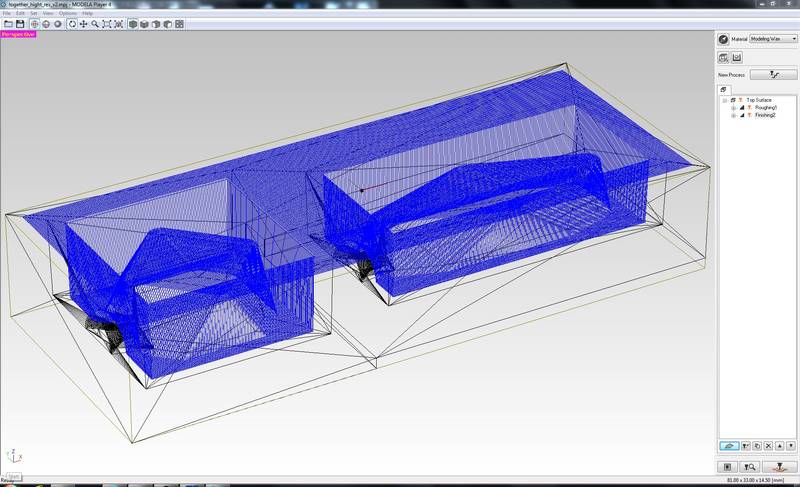800x487 pixels.
Task: Click the XYZ axis indicator
Action: tap(14, 456)
